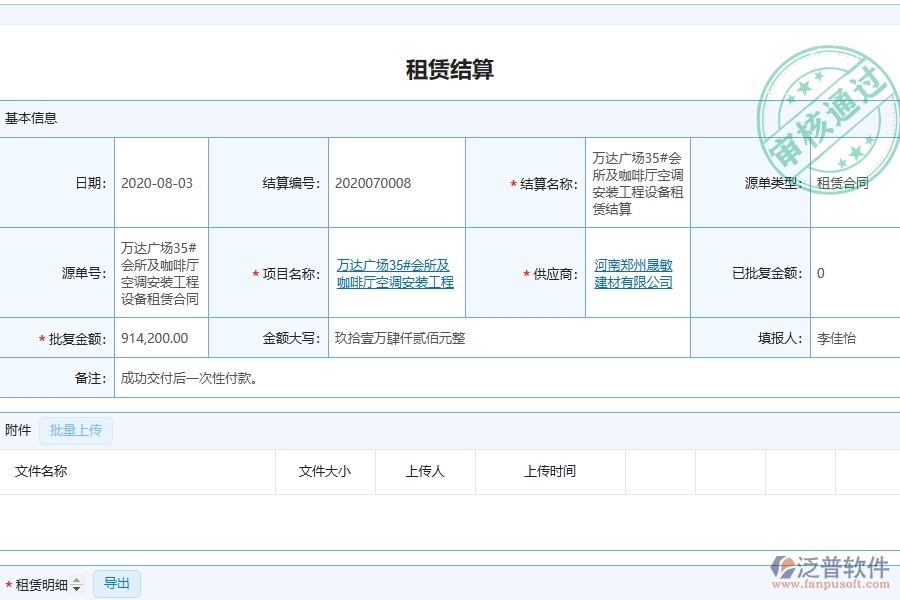The image size is (900, 600).
Task: Click the 基本信息 section header
Action: pyautogui.click(x=30, y=117)
